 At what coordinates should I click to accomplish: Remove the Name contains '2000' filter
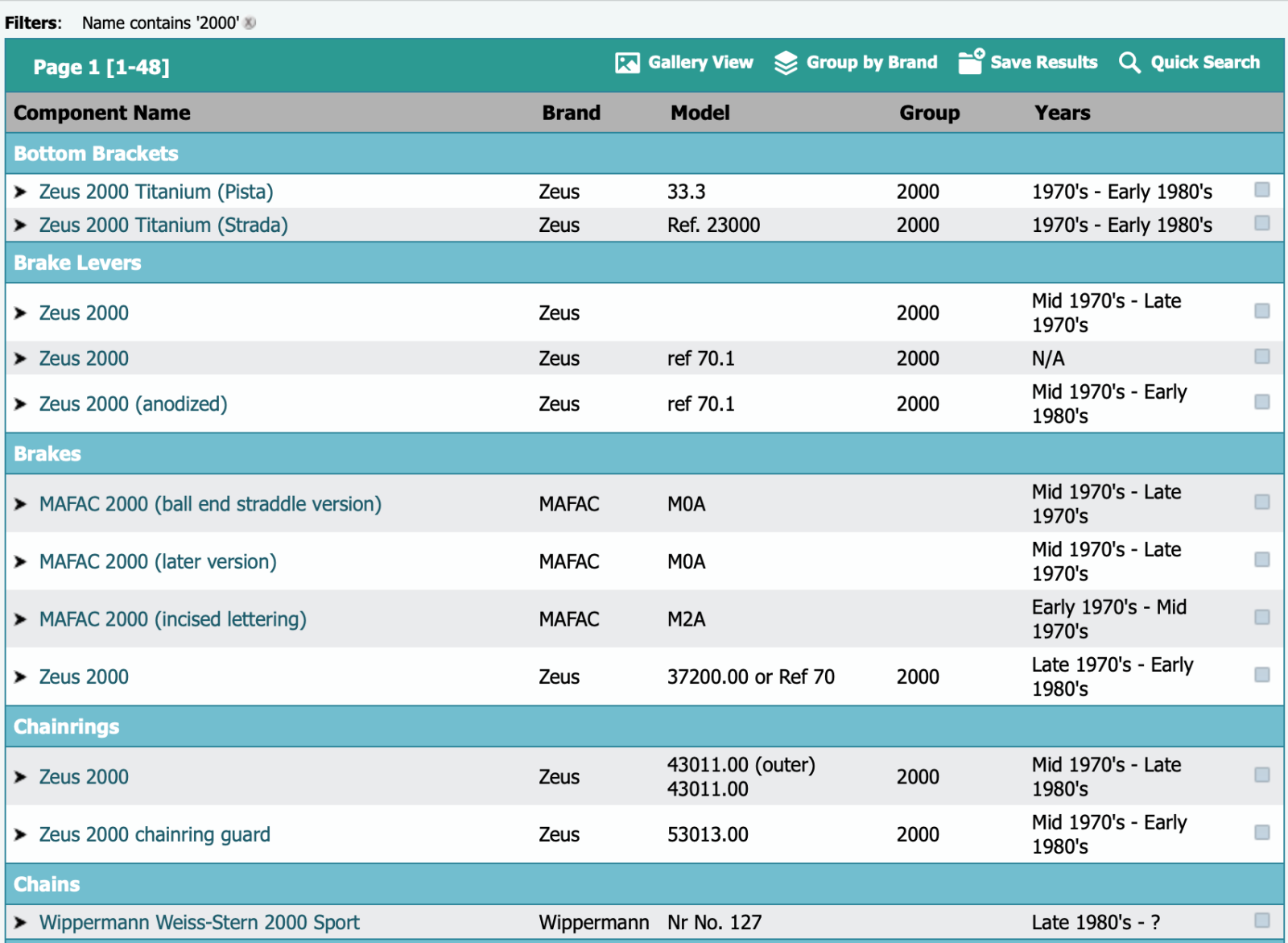click(250, 23)
